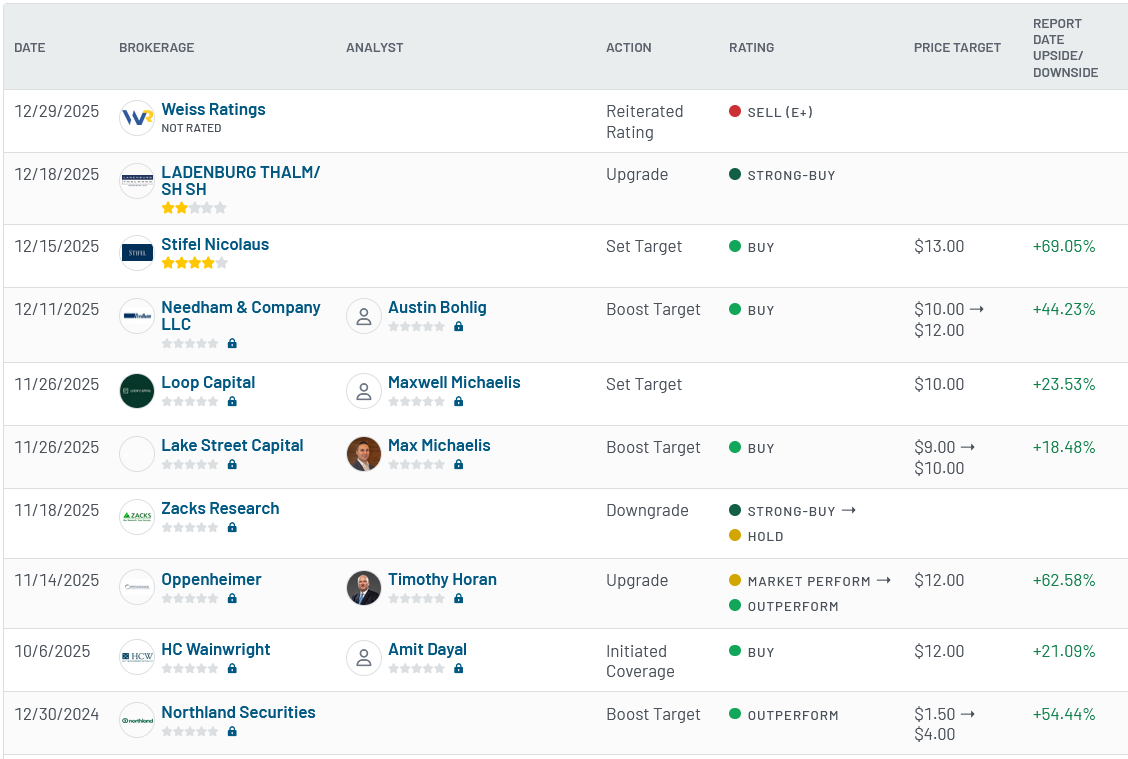Click the +62.58% upside value

(1064, 580)
